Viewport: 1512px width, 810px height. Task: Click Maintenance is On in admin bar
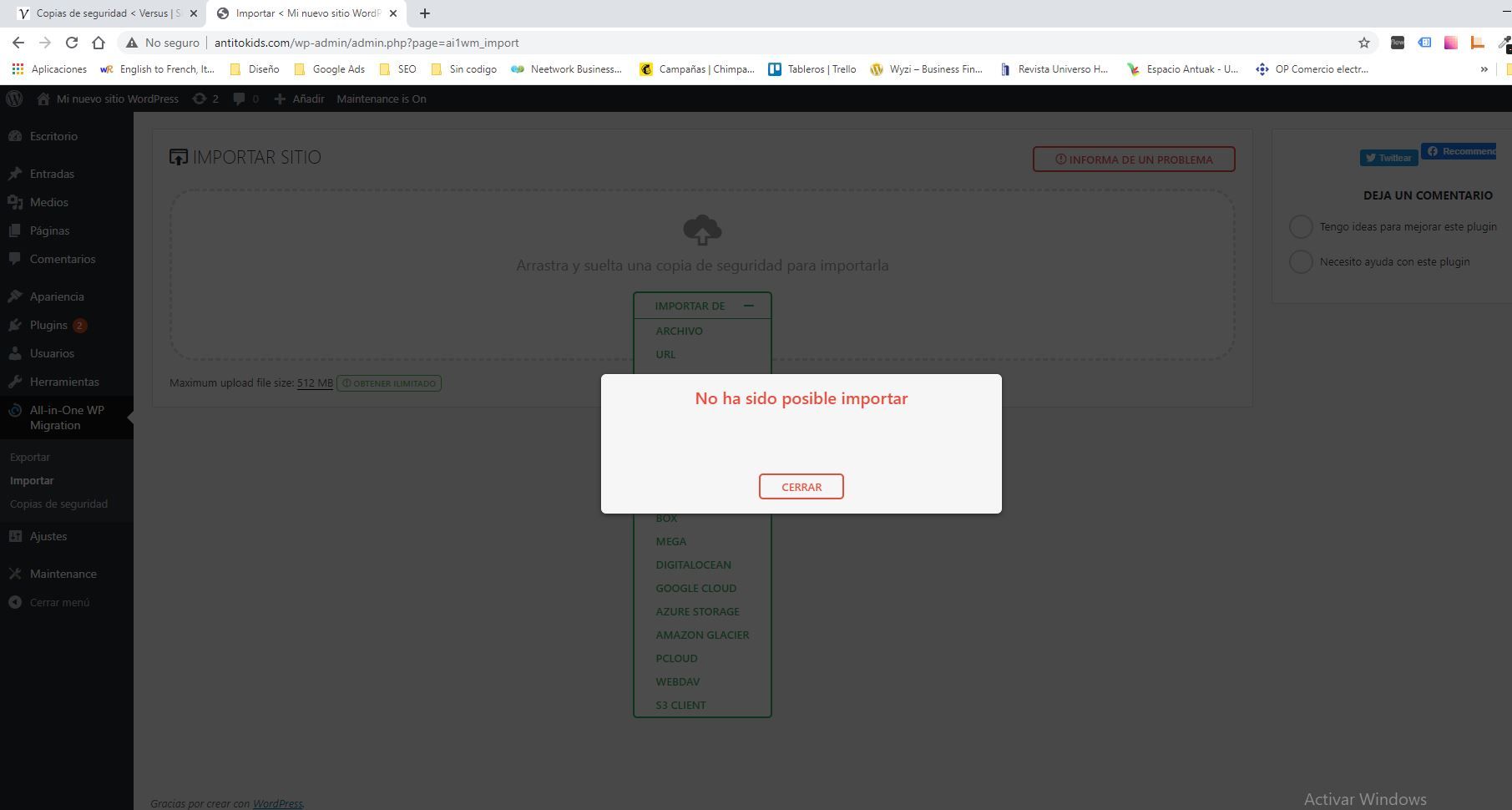click(382, 99)
